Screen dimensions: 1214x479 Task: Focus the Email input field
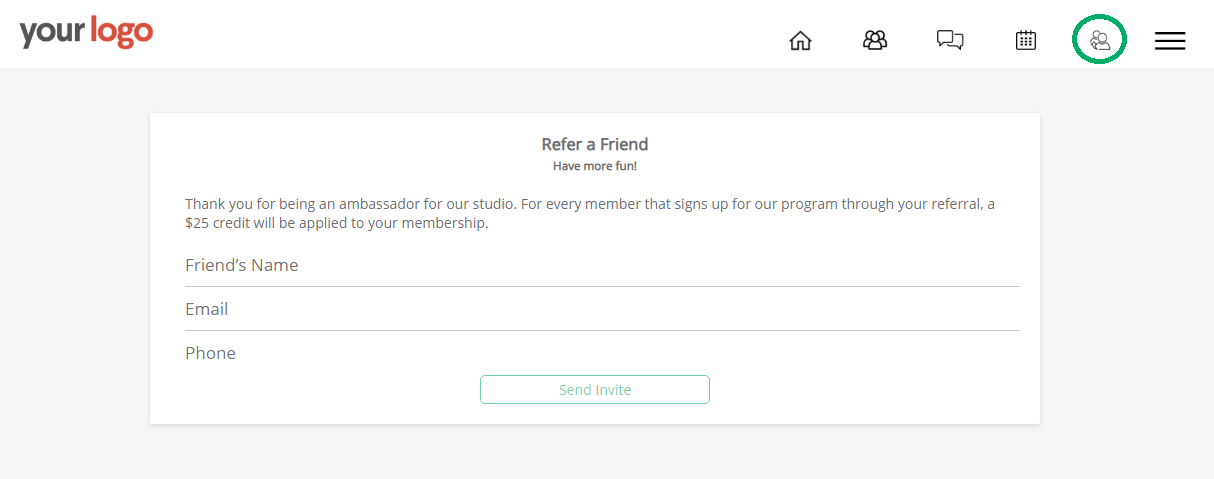(x=602, y=309)
